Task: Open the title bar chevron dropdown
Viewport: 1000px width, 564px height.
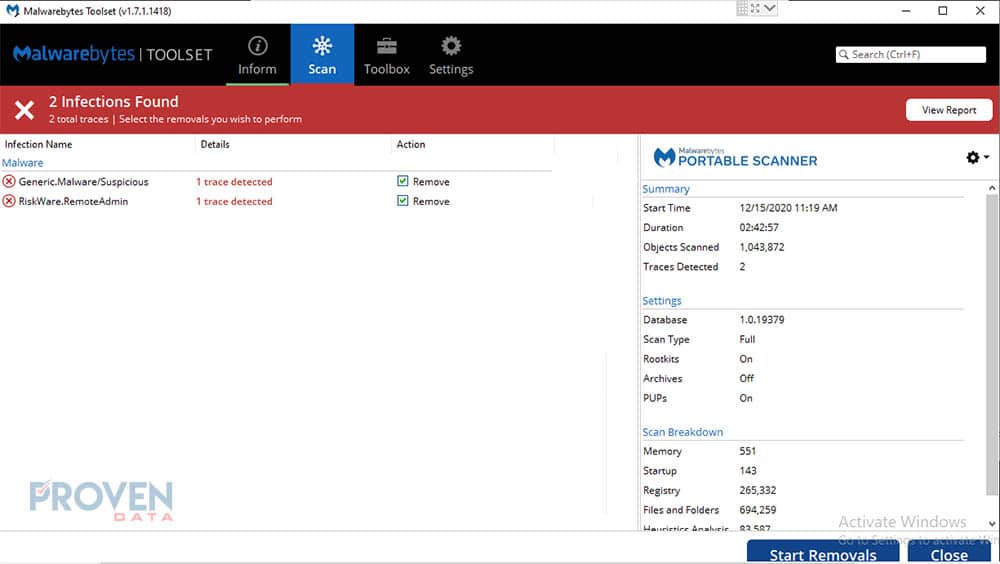Action: click(770, 8)
